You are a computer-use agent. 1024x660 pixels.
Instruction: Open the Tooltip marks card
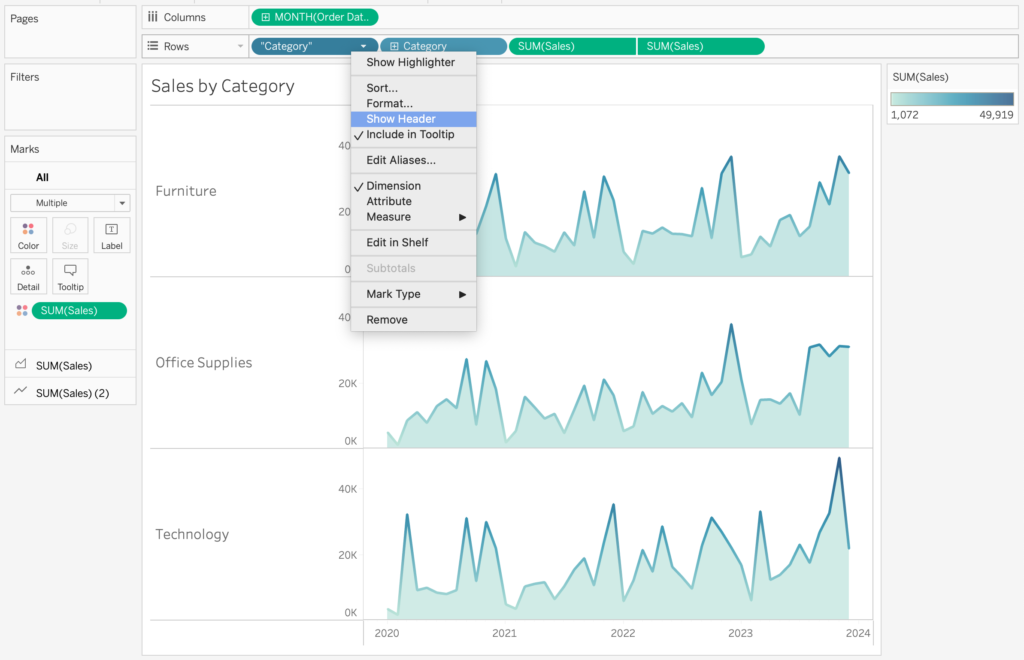tap(70, 277)
